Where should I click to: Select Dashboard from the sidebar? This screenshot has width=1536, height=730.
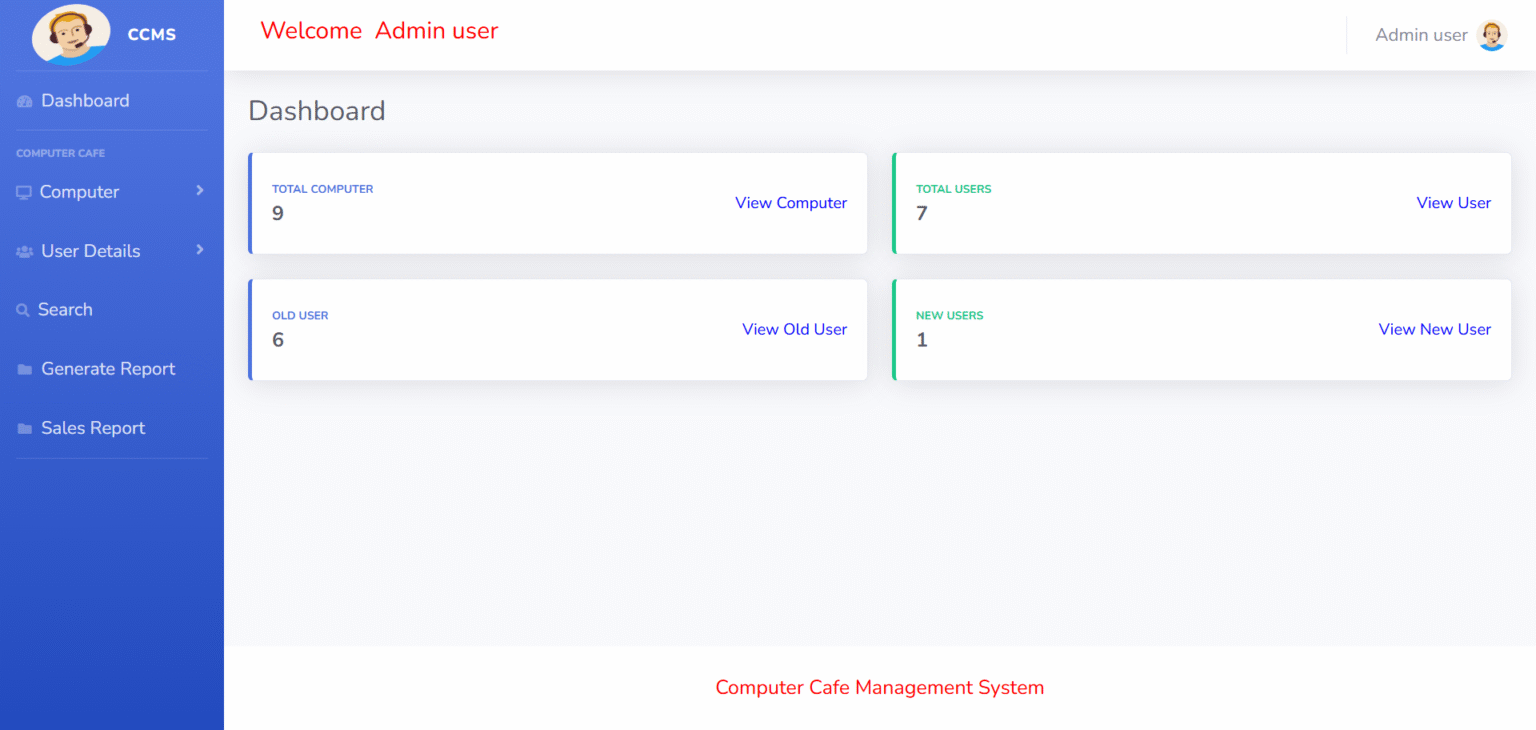85,100
